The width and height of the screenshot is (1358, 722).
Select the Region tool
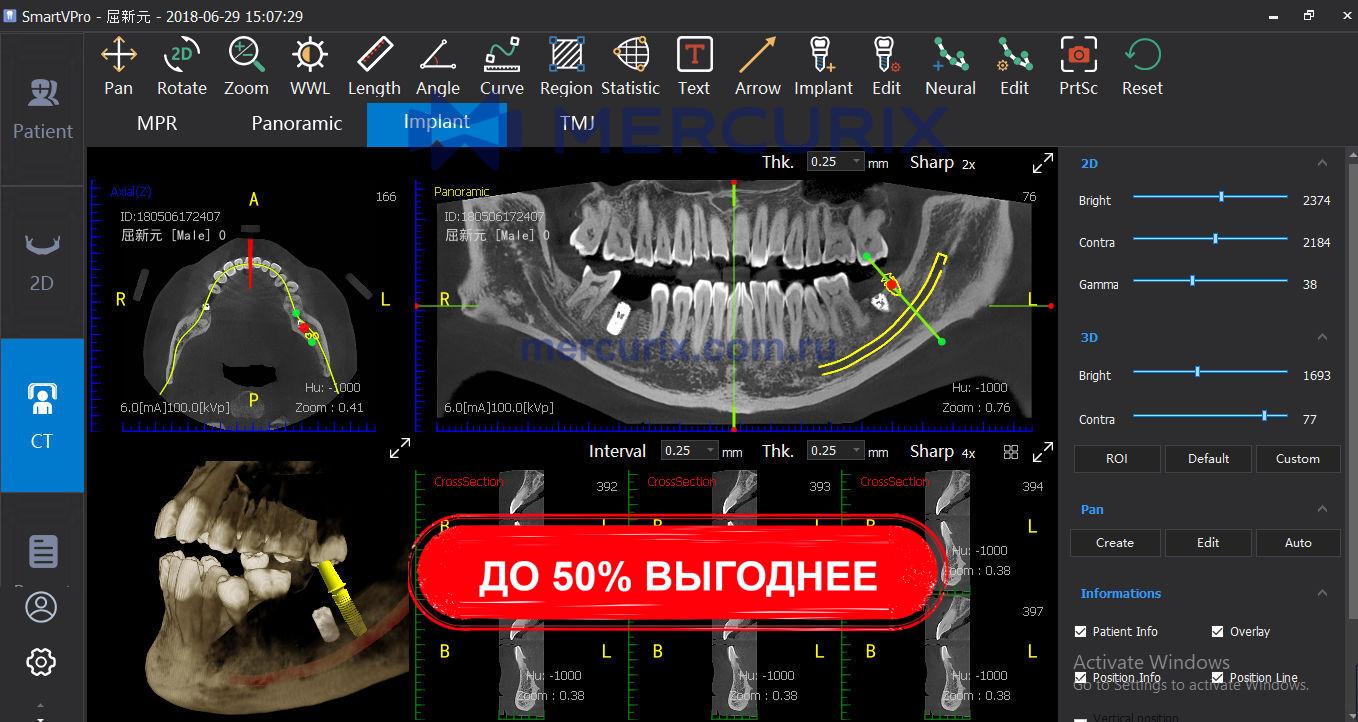pyautogui.click(x=566, y=66)
